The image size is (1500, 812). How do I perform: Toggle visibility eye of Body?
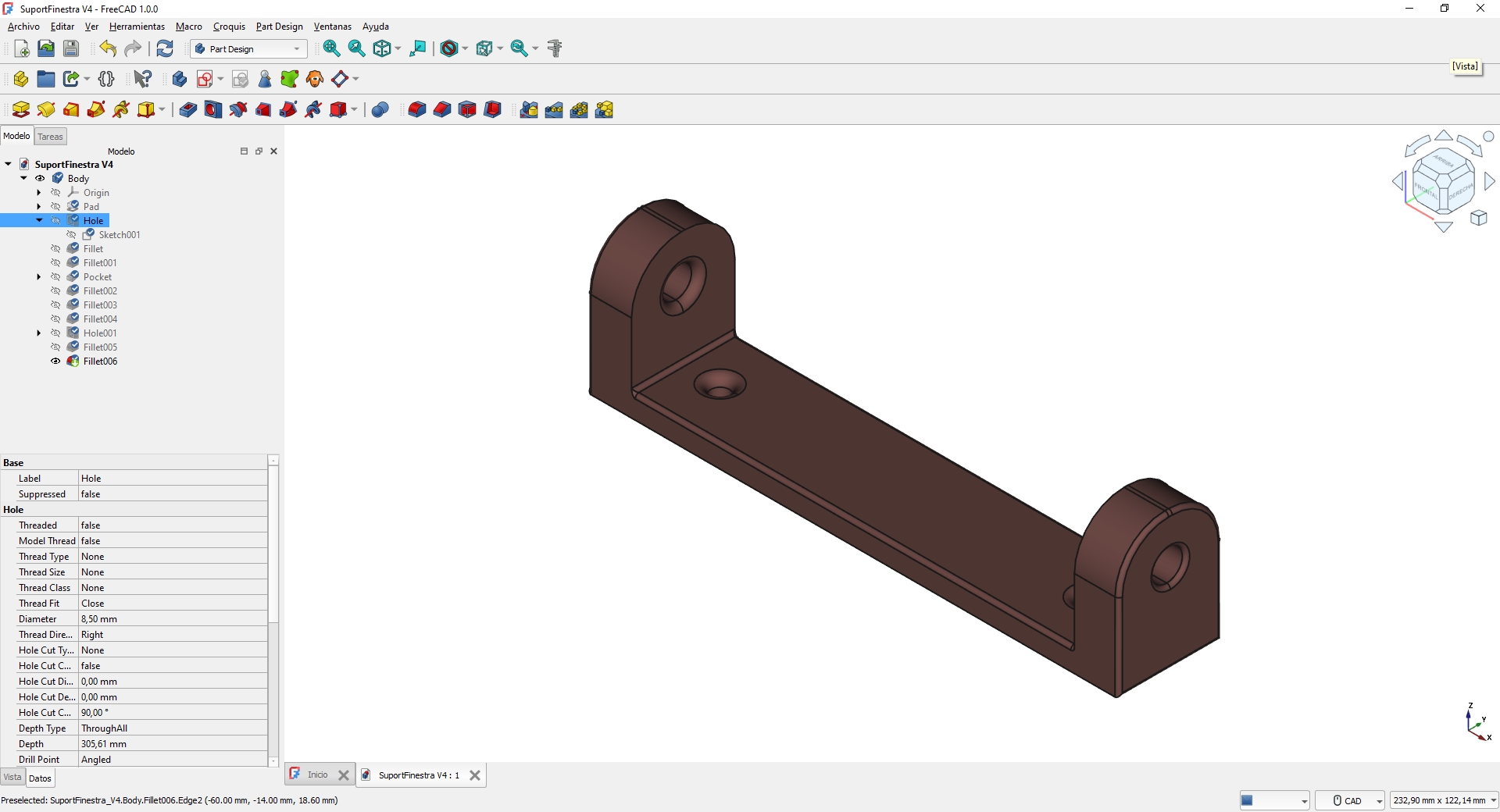(x=40, y=179)
